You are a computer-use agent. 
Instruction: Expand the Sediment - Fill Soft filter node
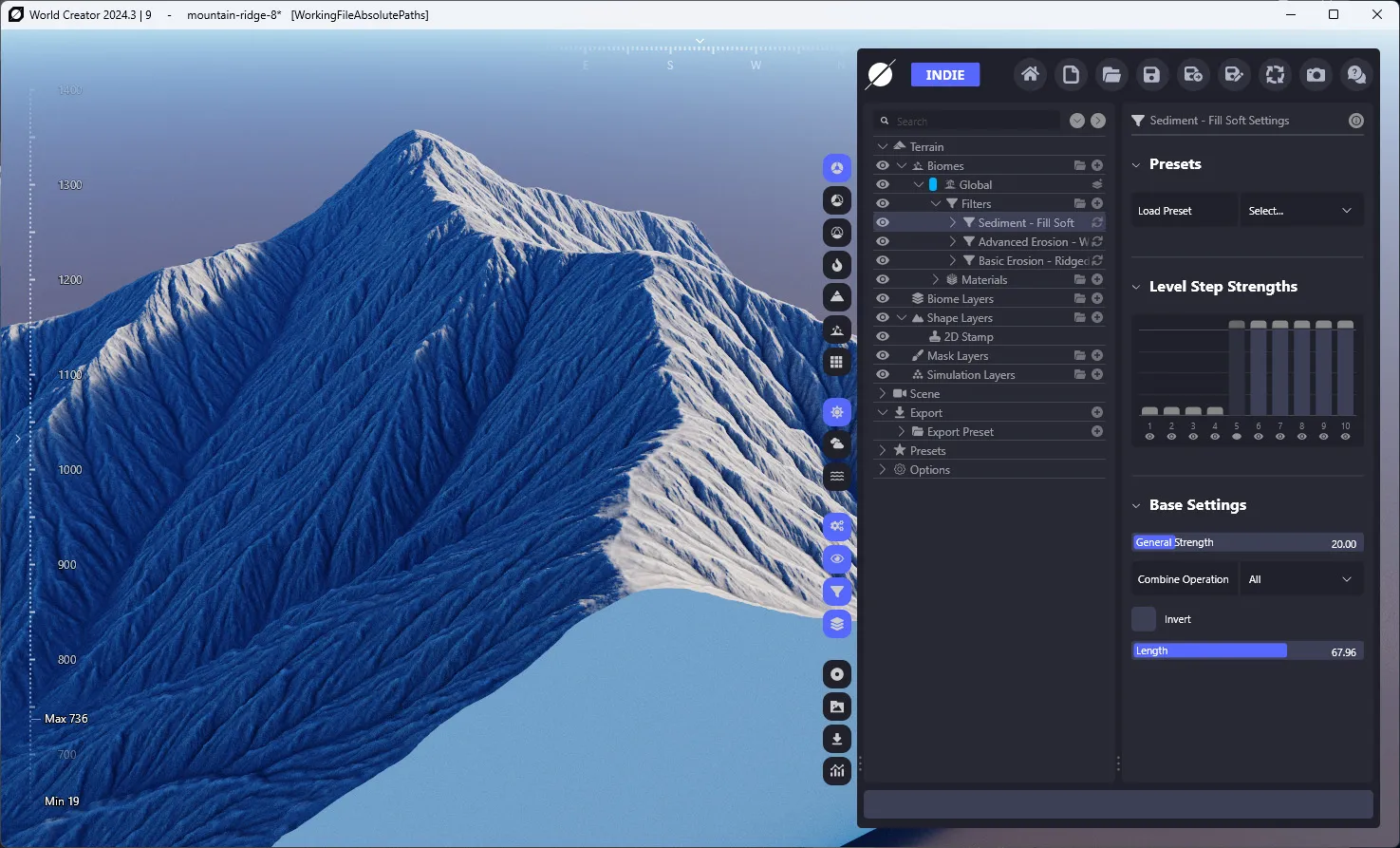click(953, 222)
